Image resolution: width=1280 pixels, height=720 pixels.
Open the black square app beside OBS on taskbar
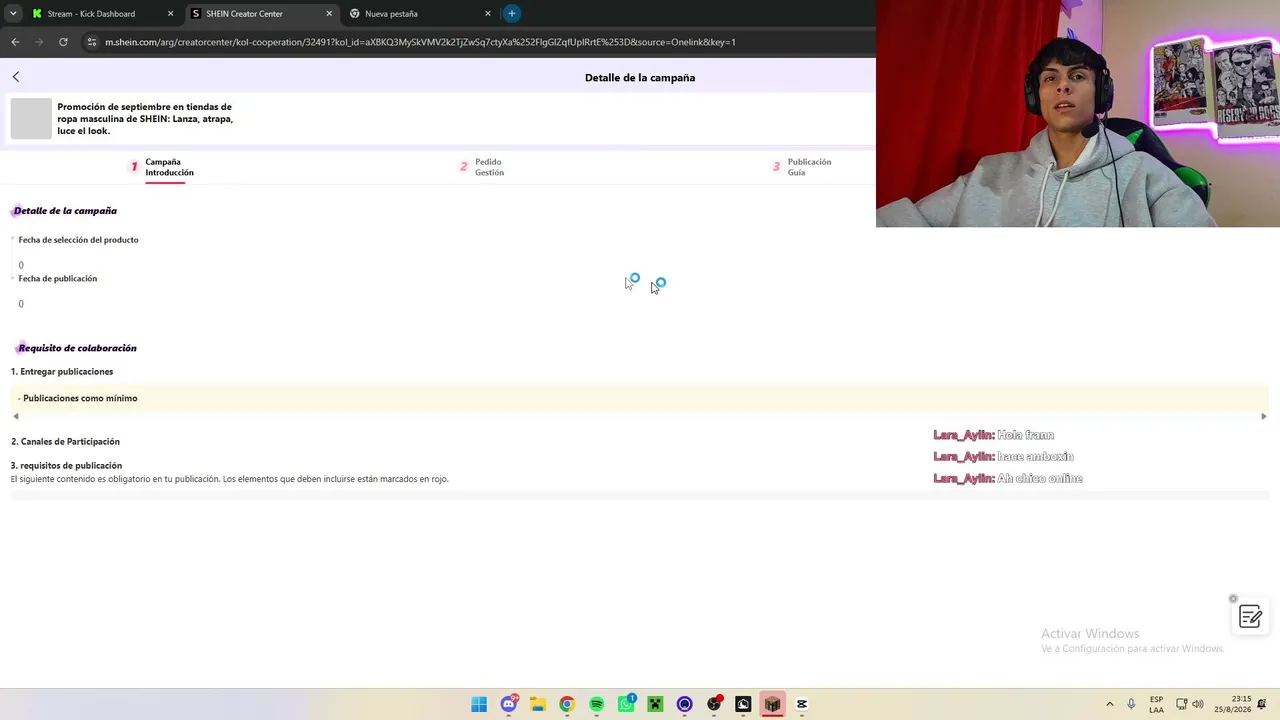click(x=743, y=704)
